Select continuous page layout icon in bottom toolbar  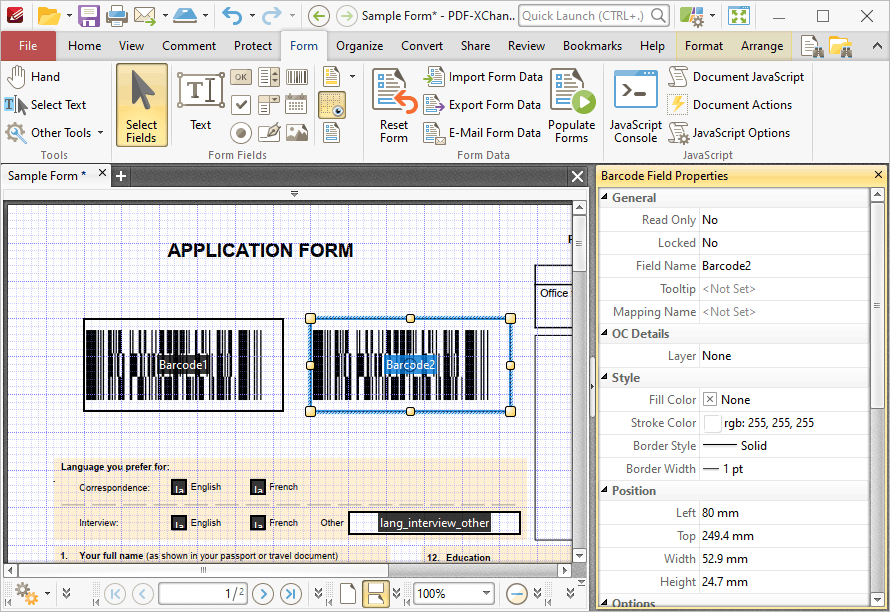coord(375,594)
